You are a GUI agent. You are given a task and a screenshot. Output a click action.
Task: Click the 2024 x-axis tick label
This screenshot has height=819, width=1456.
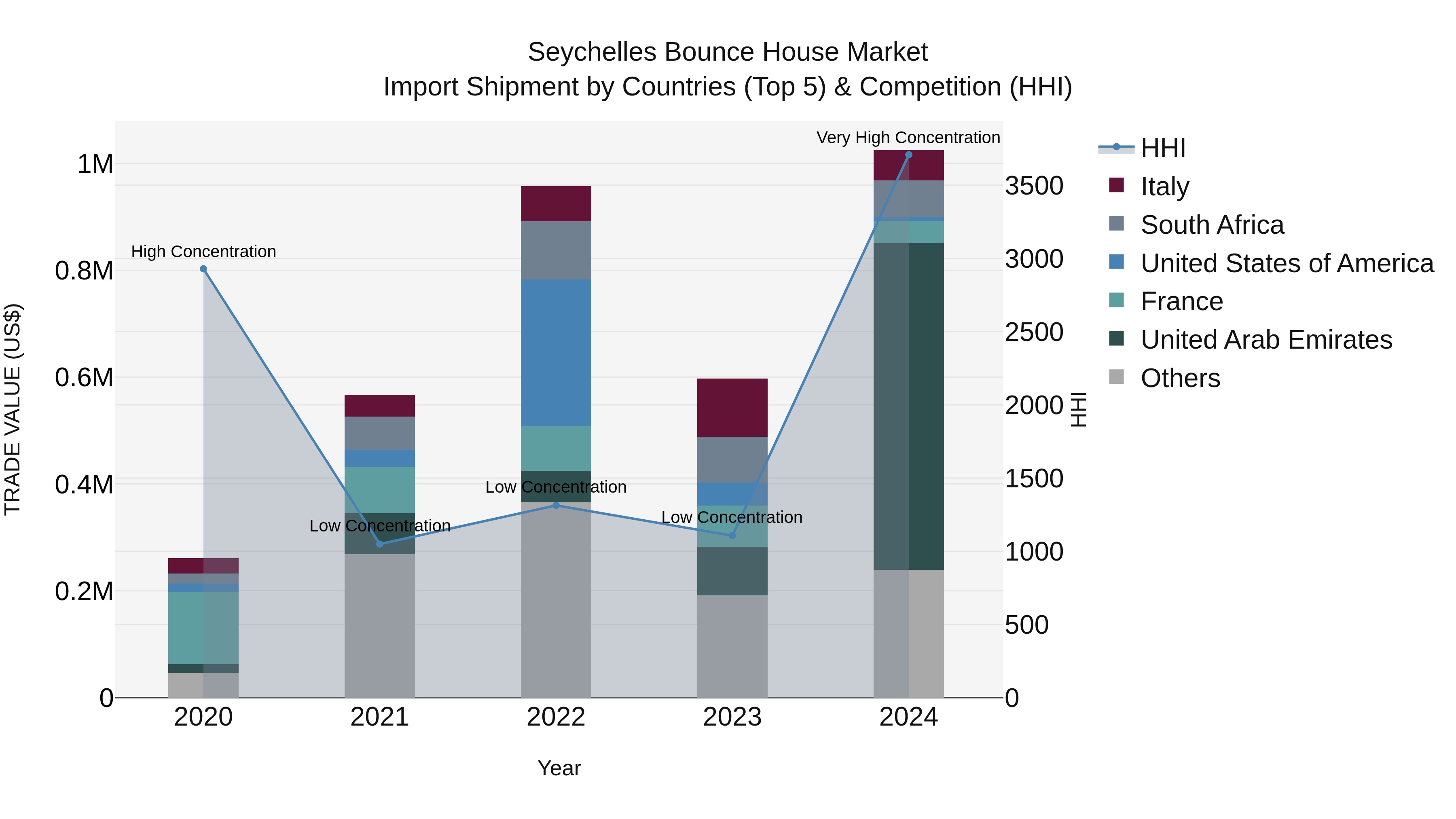tap(909, 717)
